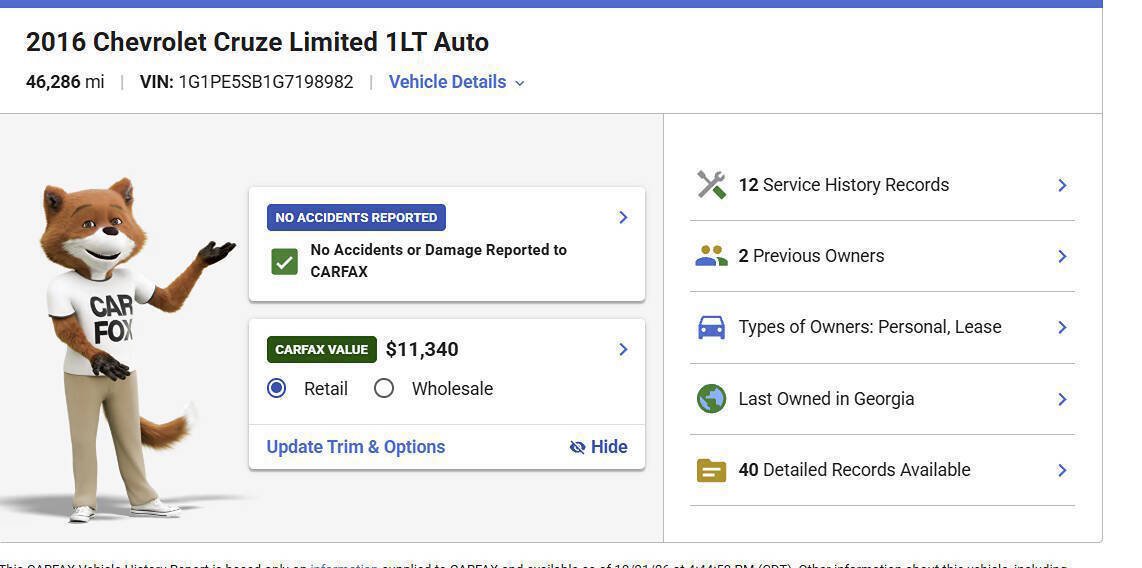The image size is (1142, 568).
Task: Select the Retail radio button
Action: [x=277, y=388]
